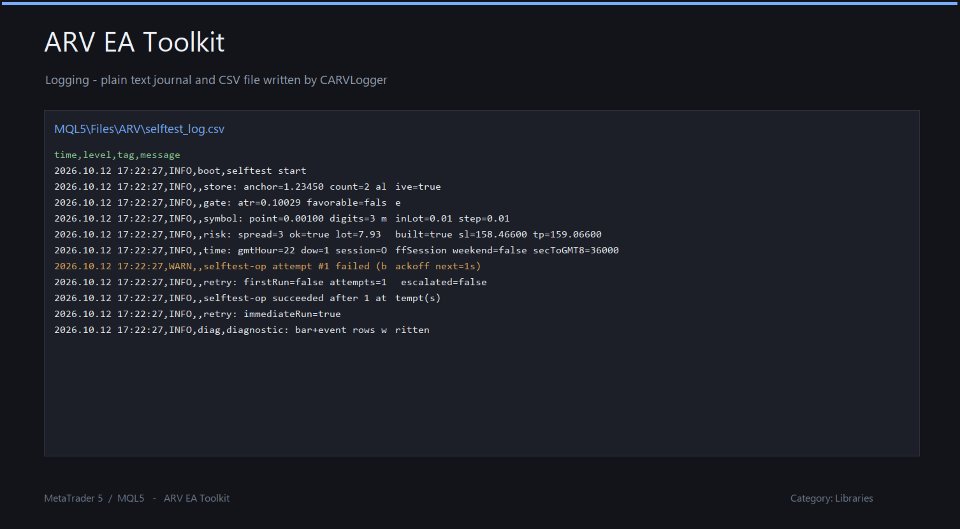Open the MQL5\Files\ARV\selftest_log.csv file path
Image resolution: width=960 pixels, height=529 pixels.
[x=139, y=129]
